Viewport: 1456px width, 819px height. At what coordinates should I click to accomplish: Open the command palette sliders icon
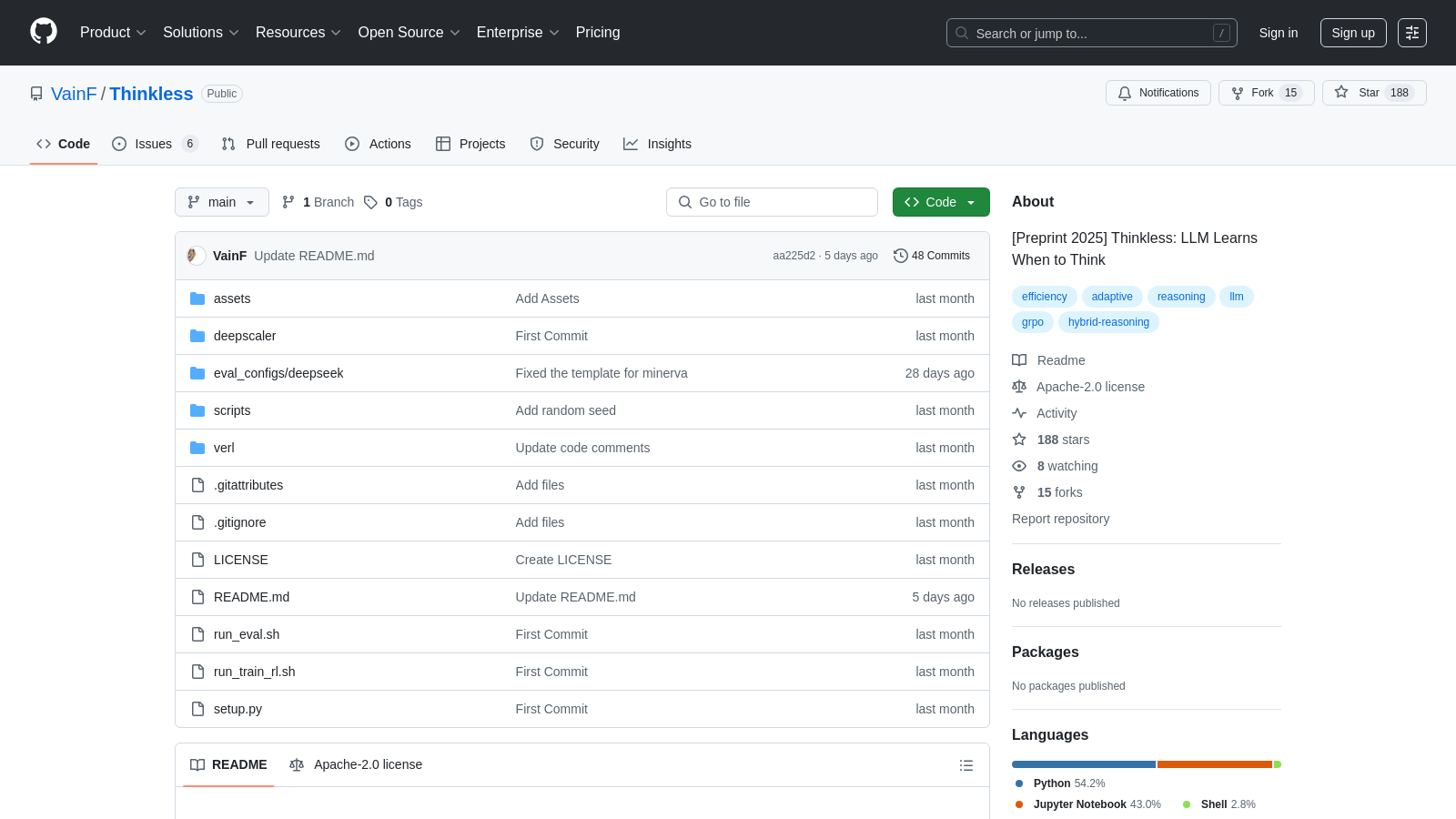click(1412, 32)
